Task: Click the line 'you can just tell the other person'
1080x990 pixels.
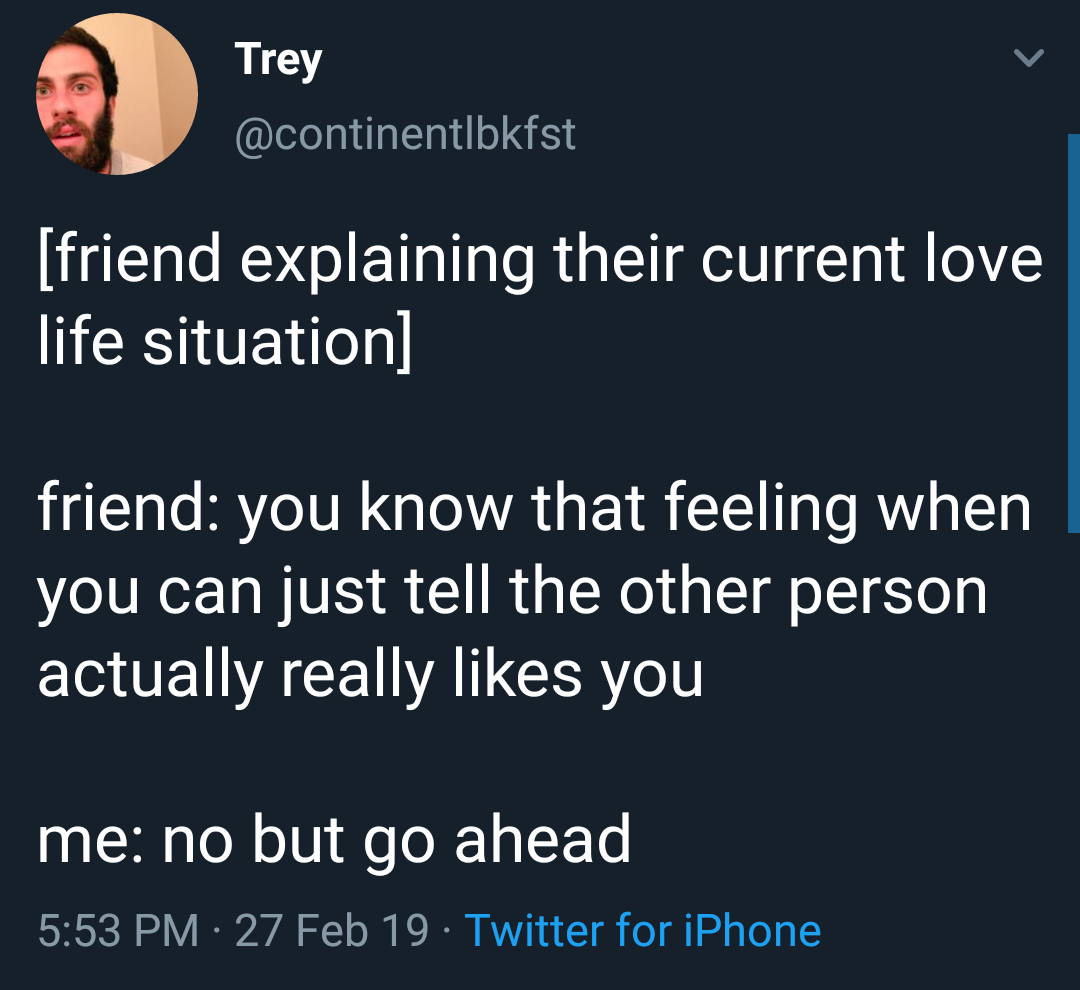Action: click(x=512, y=593)
